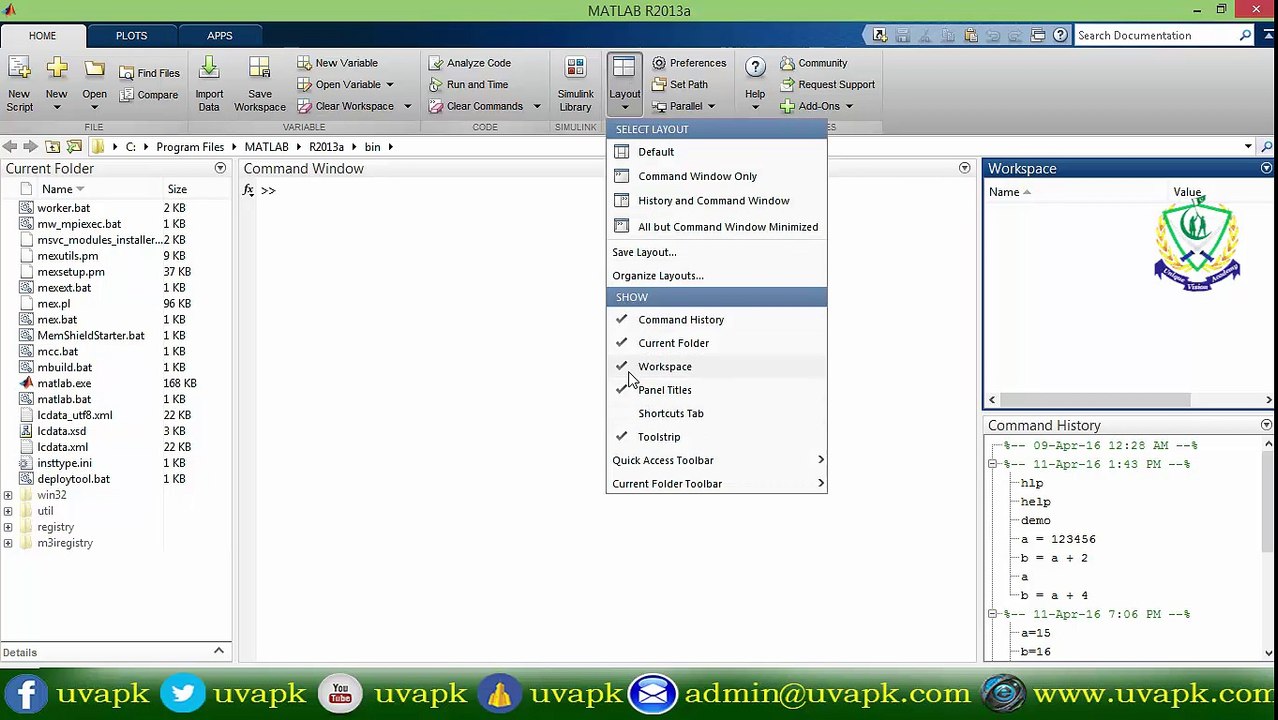
Task: Open the Help question mark icon
Action: click(x=755, y=67)
